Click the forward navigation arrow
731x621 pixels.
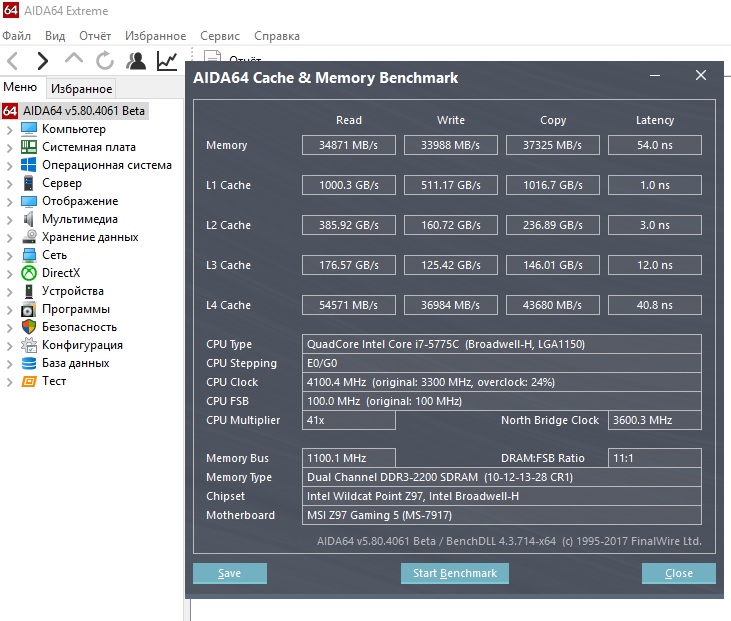(42, 61)
